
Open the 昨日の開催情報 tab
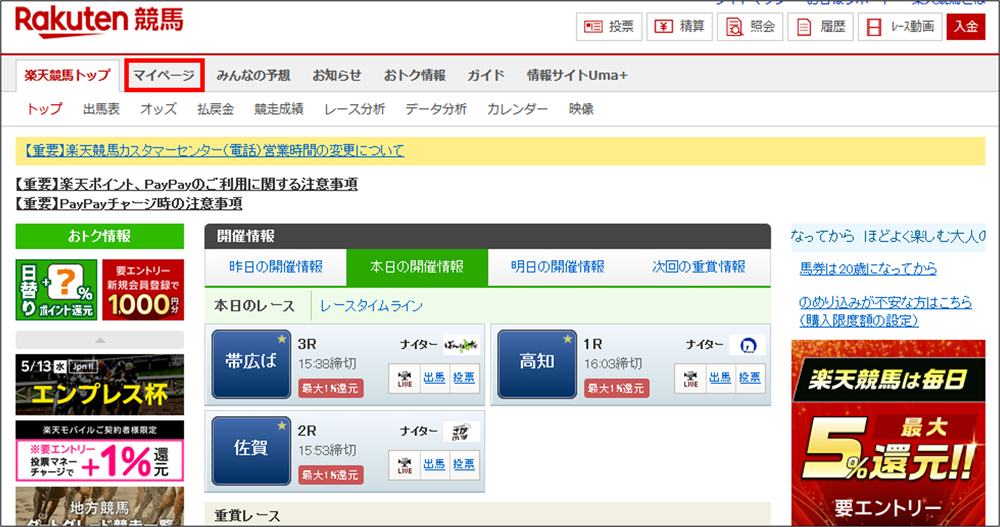(x=276, y=267)
